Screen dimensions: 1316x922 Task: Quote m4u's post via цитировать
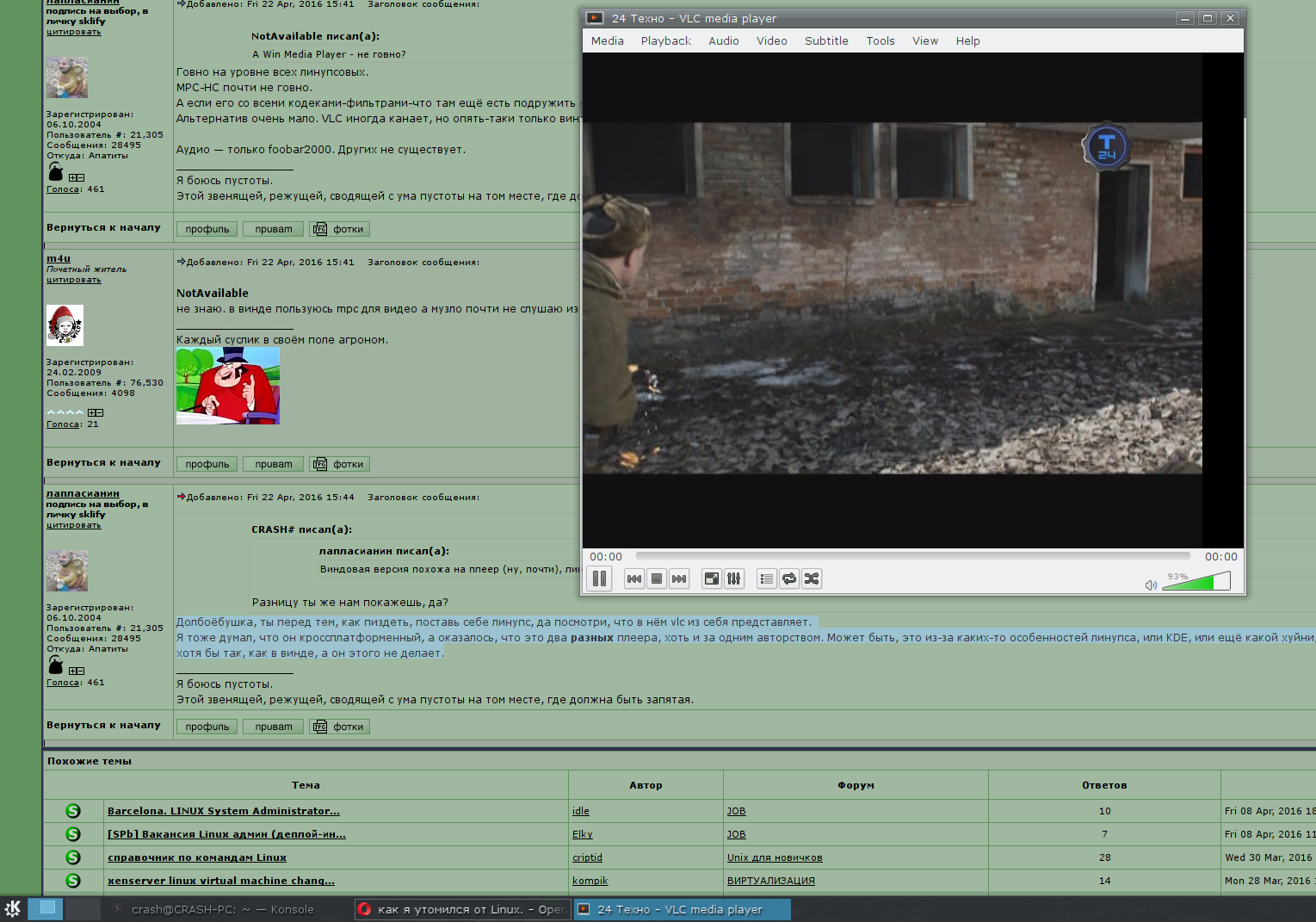click(74, 280)
